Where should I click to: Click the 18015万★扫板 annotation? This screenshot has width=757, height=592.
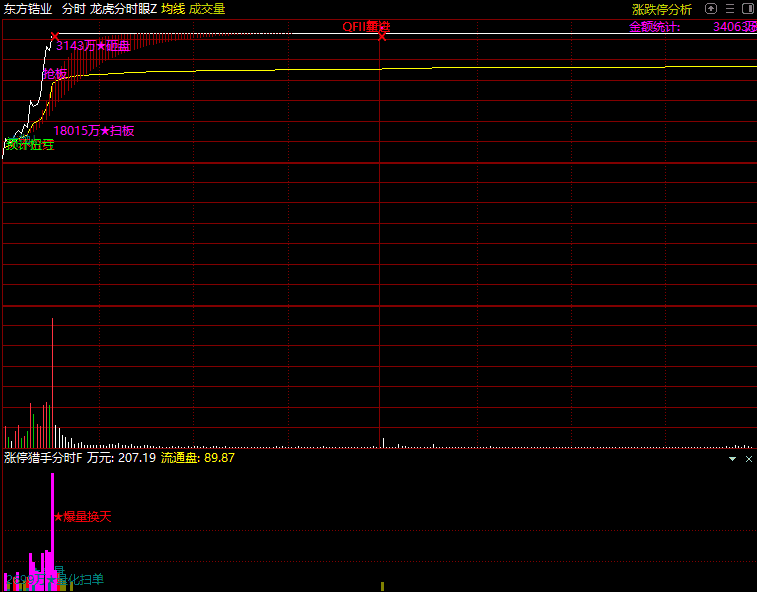pyautogui.click(x=93, y=130)
